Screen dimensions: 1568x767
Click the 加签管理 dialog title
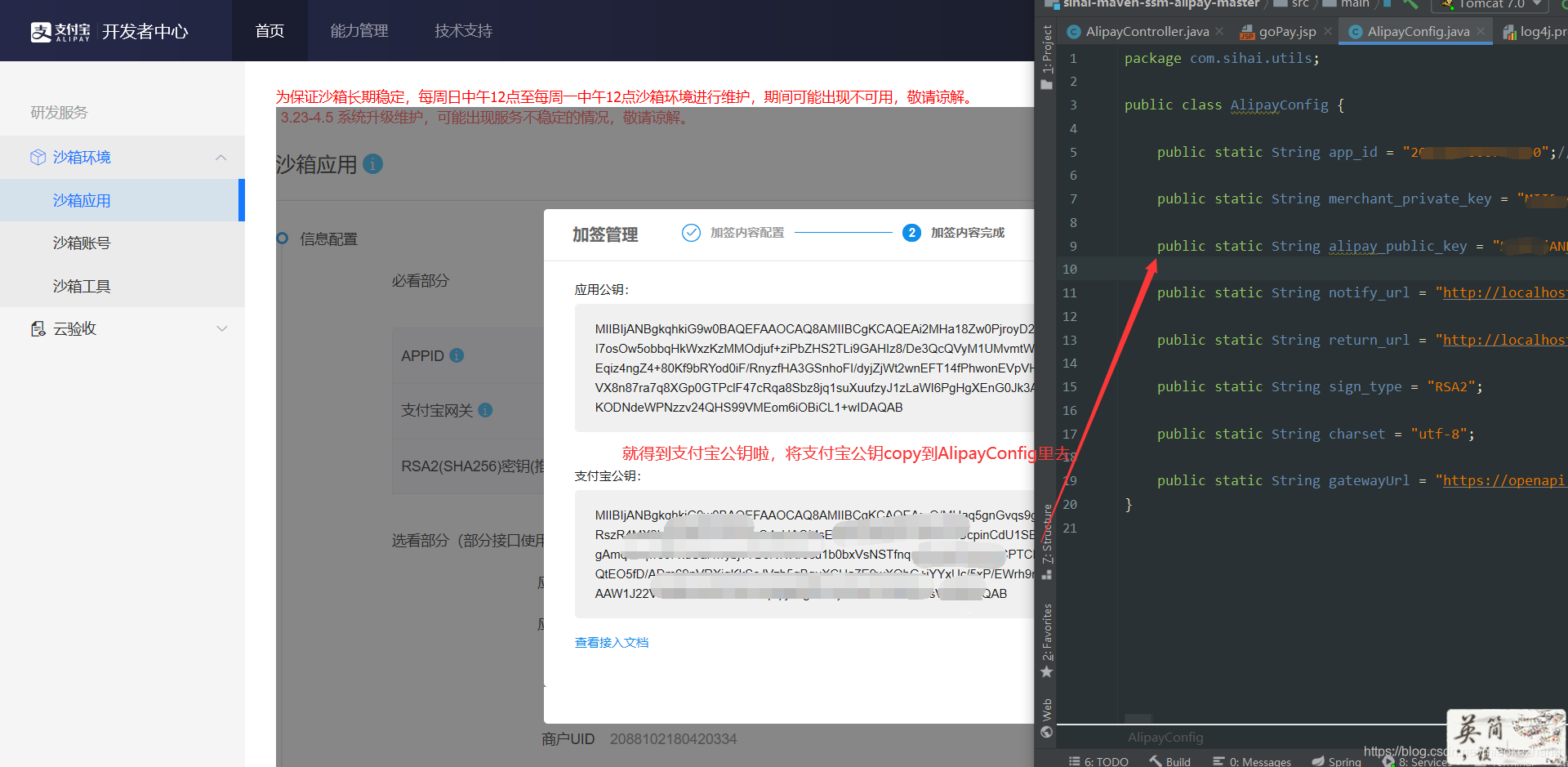(x=604, y=234)
